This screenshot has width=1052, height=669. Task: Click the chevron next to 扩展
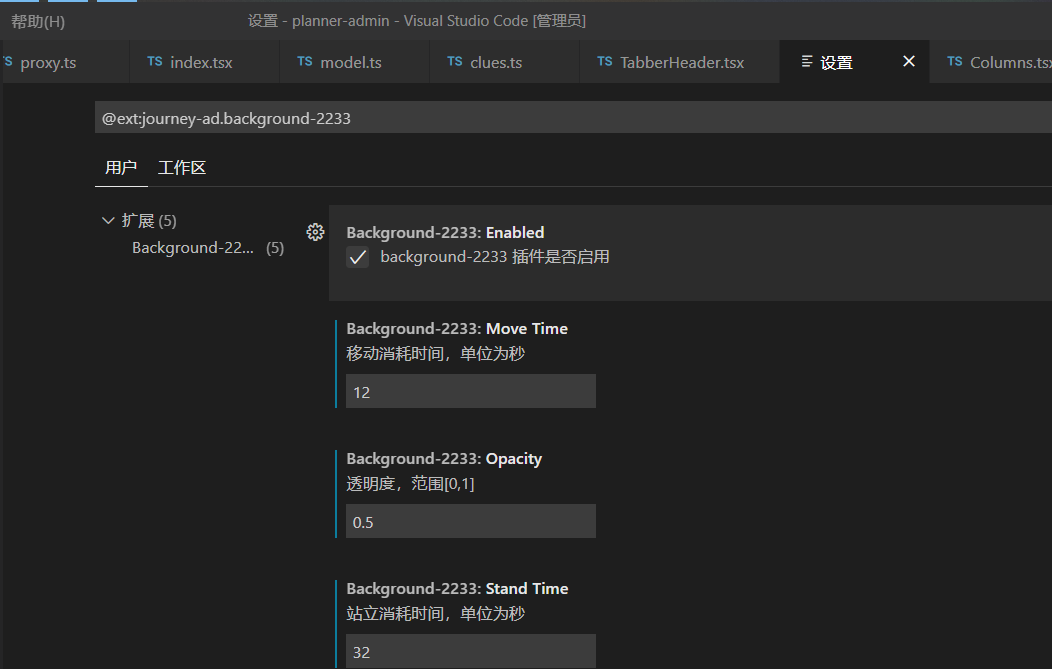[108, 220]
